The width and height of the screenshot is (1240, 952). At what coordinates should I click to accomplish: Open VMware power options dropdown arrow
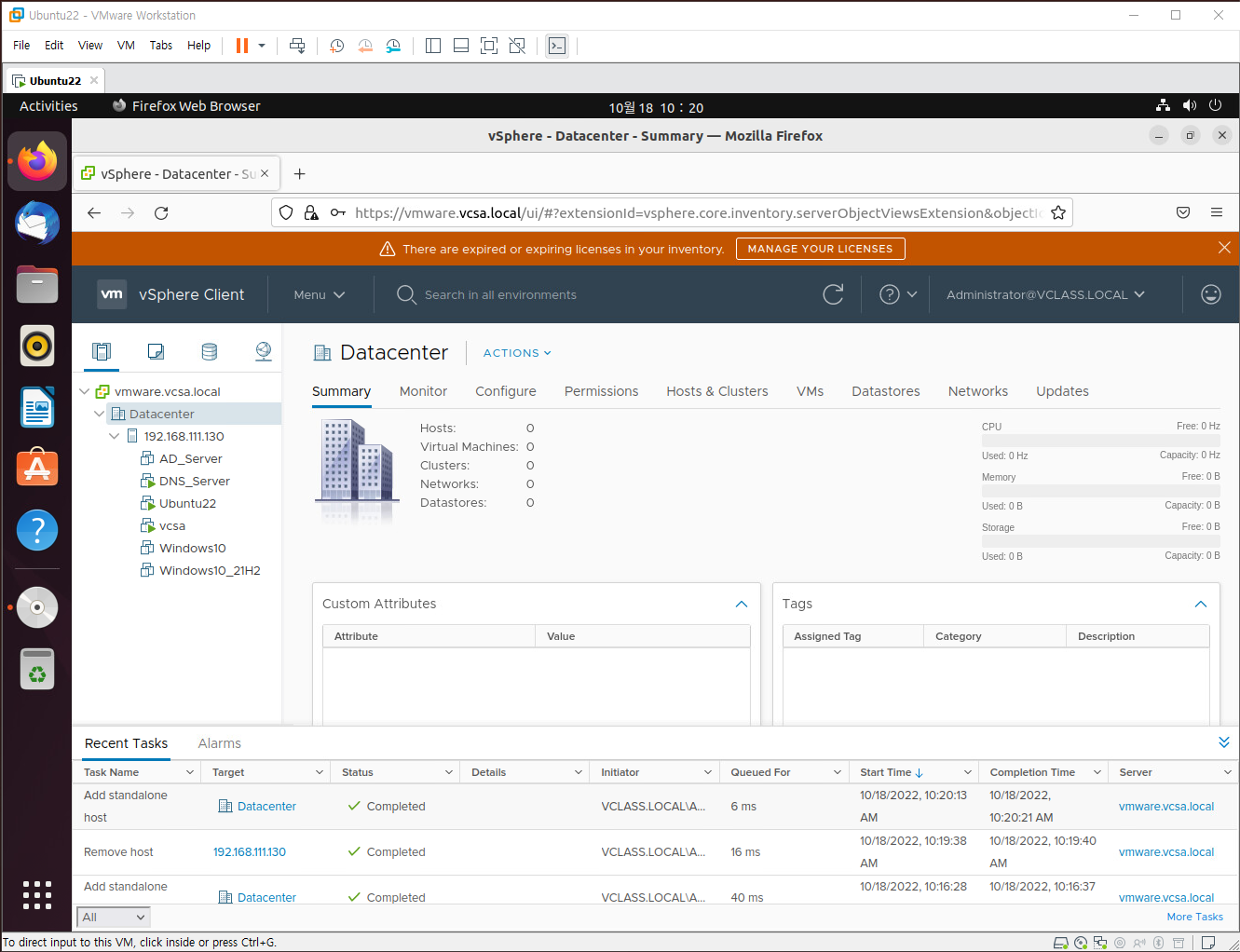point(262,46)
